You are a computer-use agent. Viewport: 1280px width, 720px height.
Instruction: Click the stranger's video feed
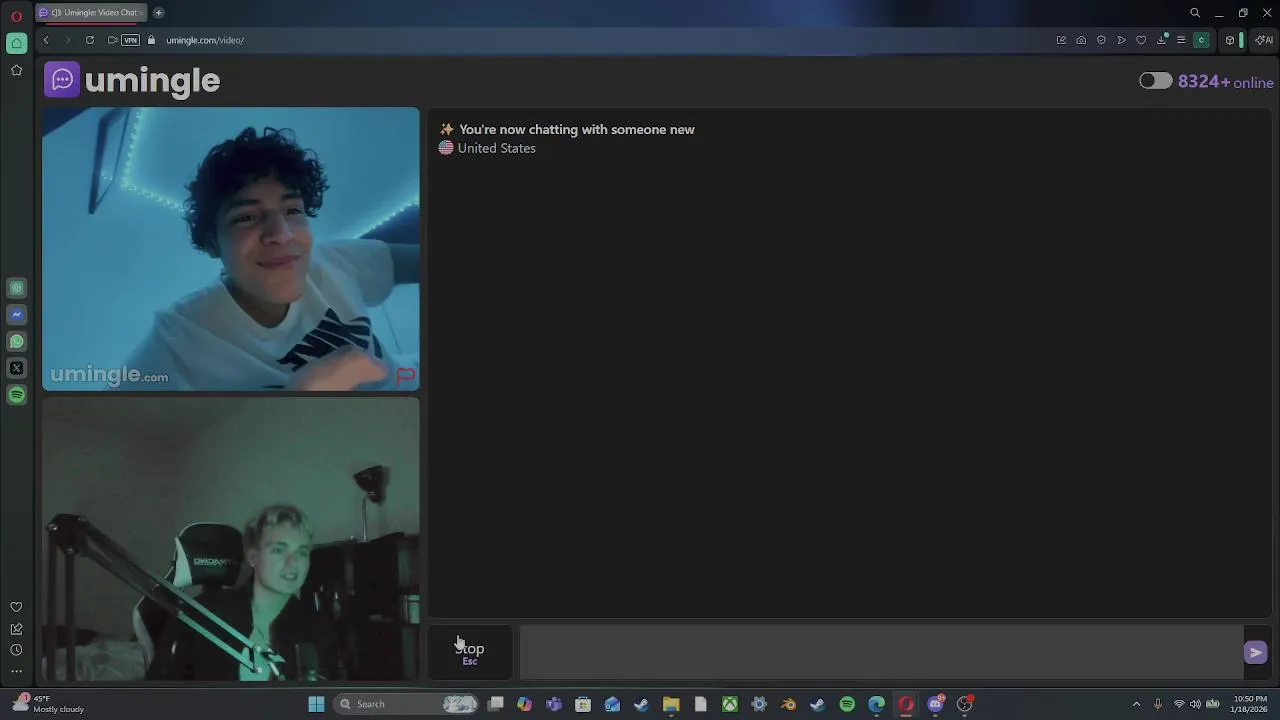click(x=231, y=248)
